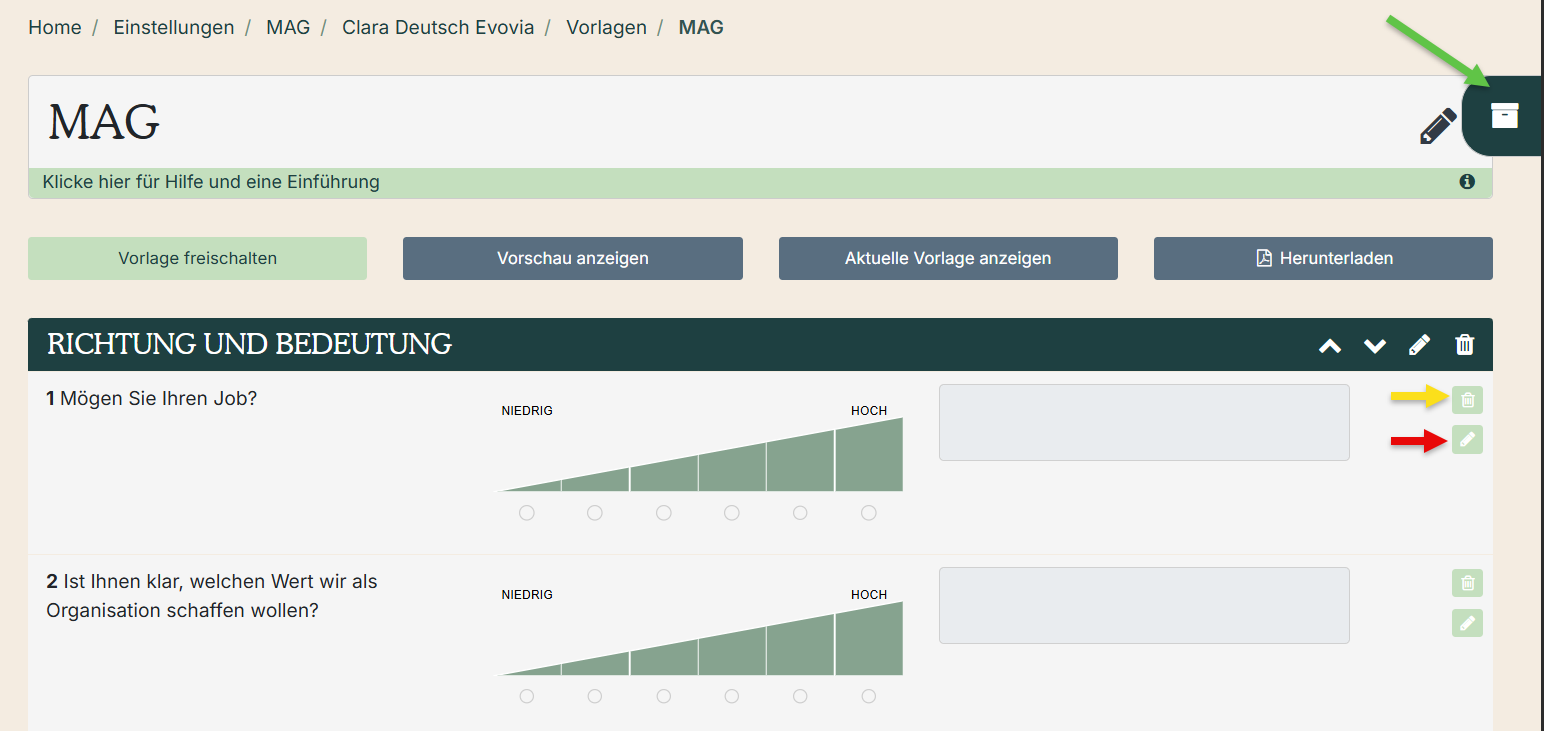Click Vorlage freischalten button

click(197, 258)
